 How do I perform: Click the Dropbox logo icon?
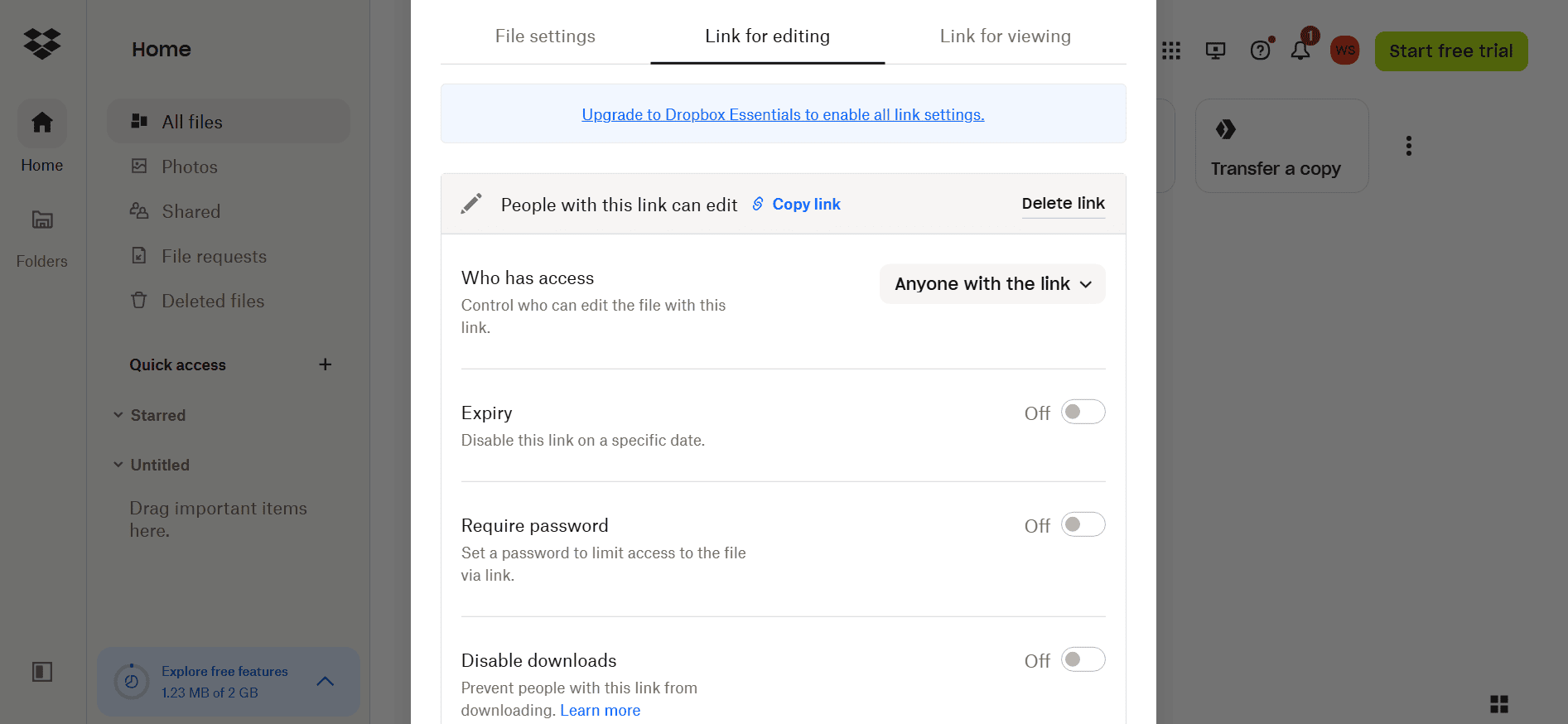coord(42,44)
